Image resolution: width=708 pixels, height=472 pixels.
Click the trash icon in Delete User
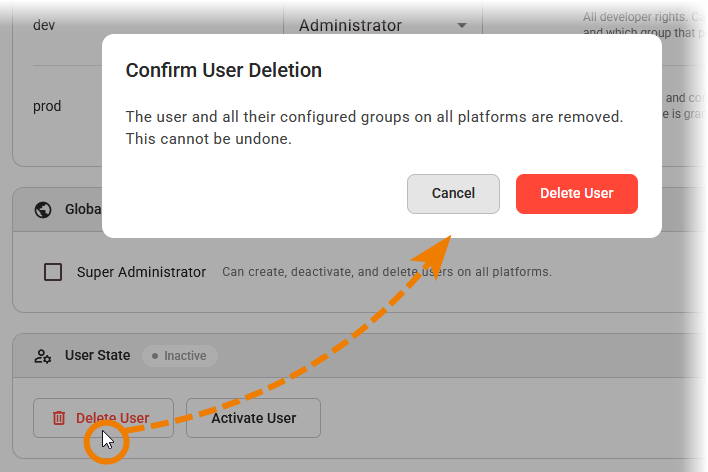click(x=59, y=418)
